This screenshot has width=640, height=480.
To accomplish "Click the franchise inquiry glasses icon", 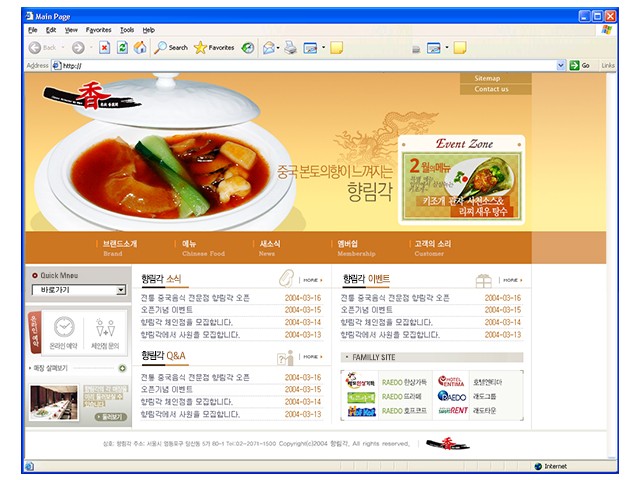I will pyautogui.click(x=105, y=328).
